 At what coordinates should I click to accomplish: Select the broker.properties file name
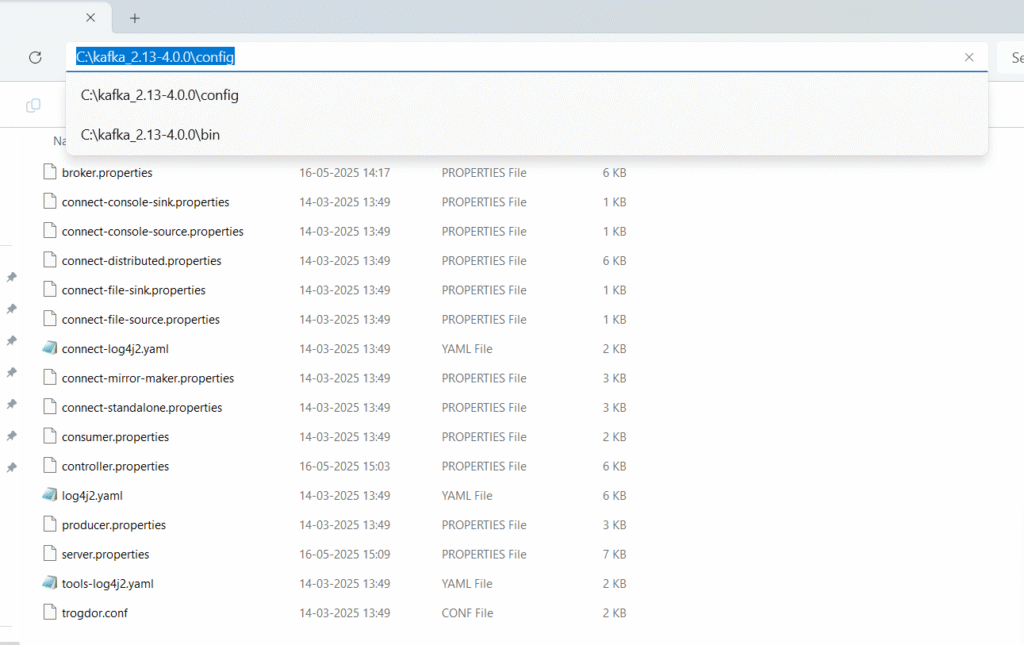pyautogui.click(x=107, y=173)
